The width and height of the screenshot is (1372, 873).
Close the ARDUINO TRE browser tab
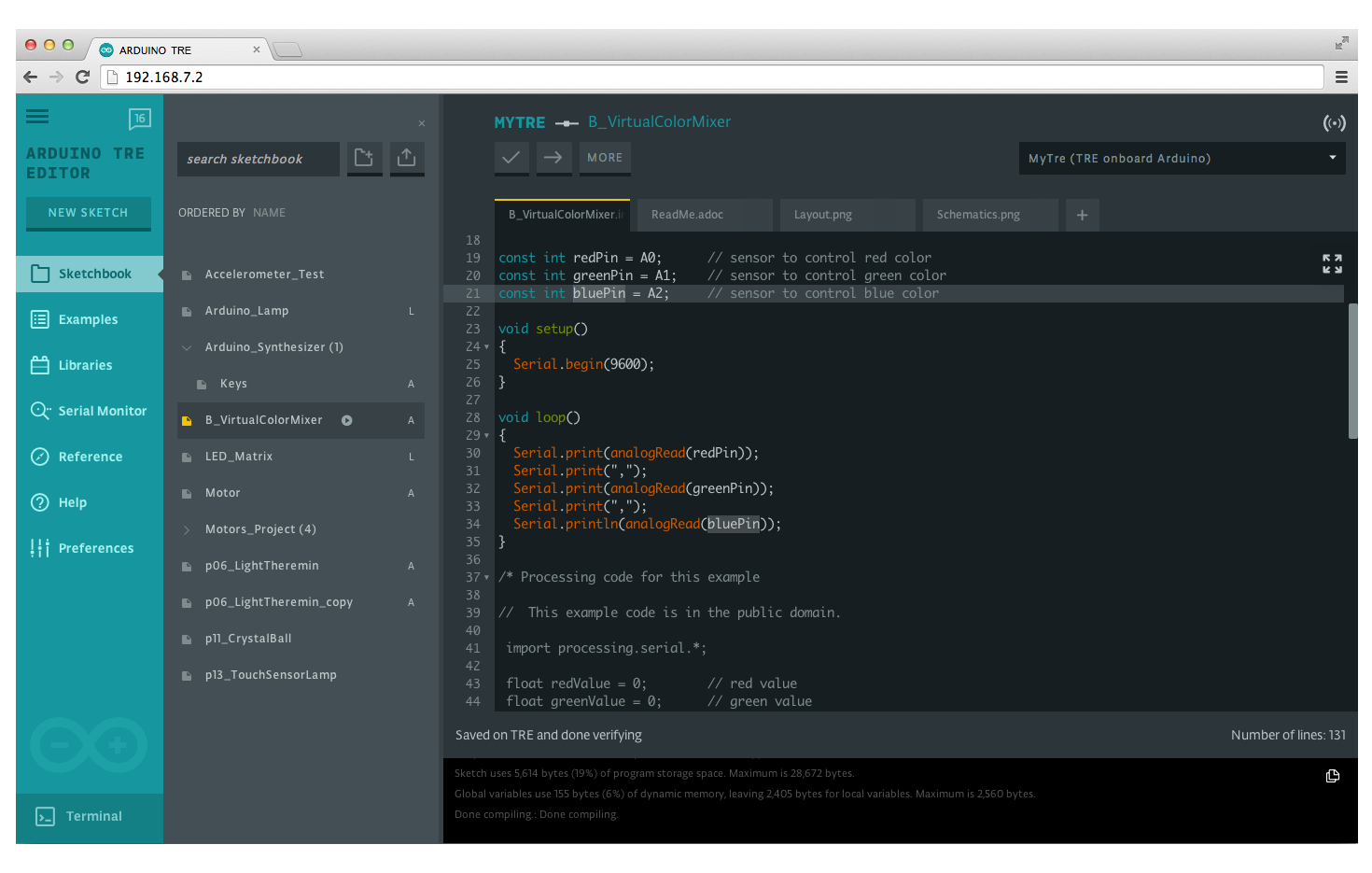coord(257,49)
